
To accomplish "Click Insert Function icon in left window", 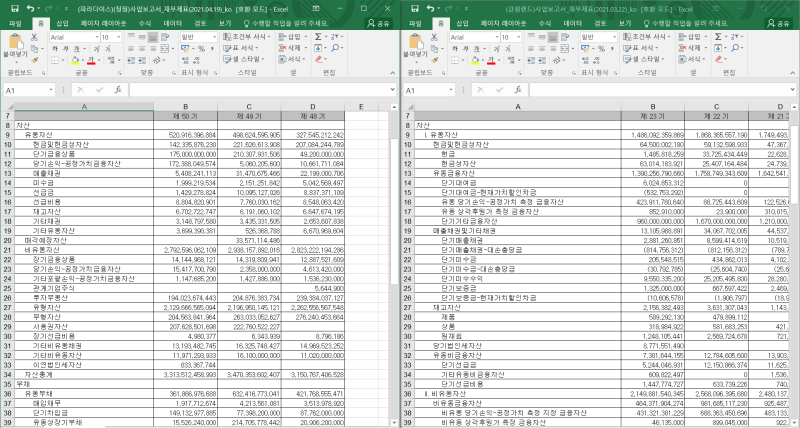I will tap(118, 90).
